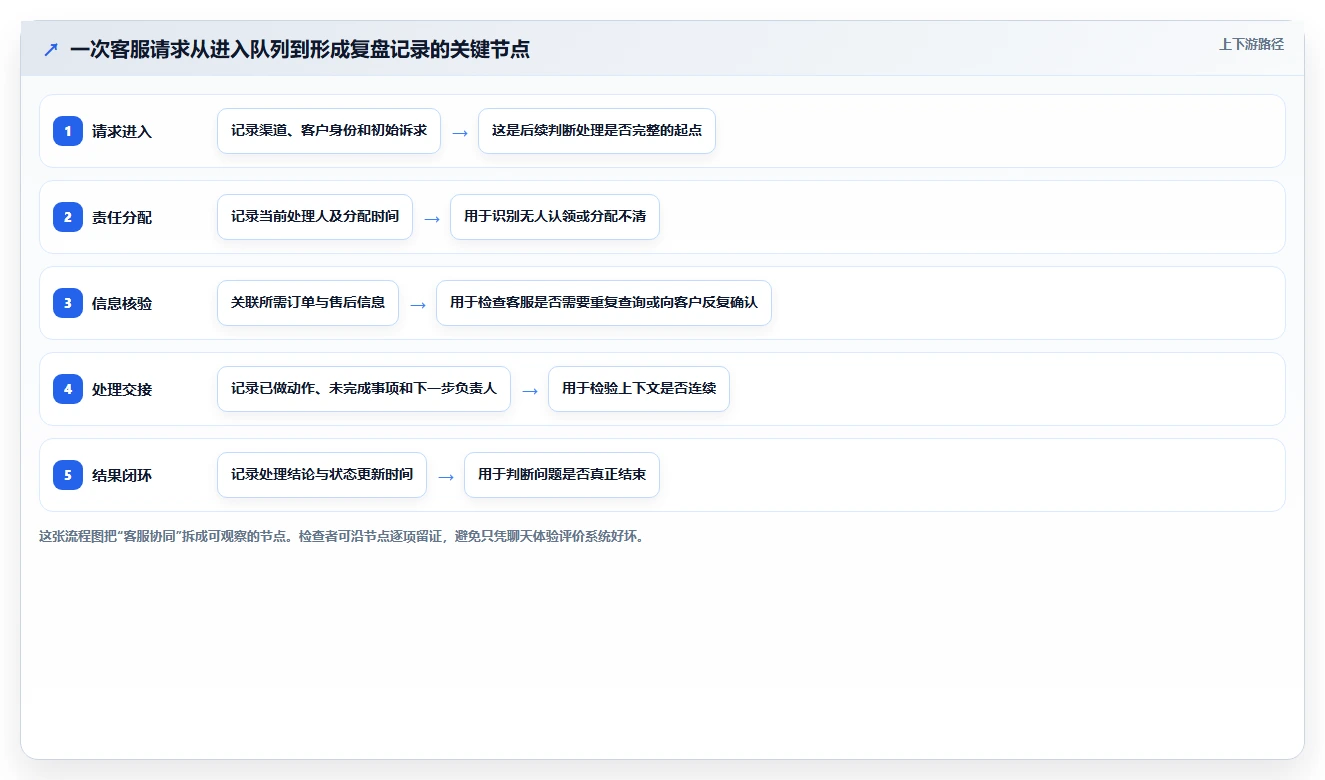
Task: Click the 请求进入 step label
Action: click(x=122, y=131)
